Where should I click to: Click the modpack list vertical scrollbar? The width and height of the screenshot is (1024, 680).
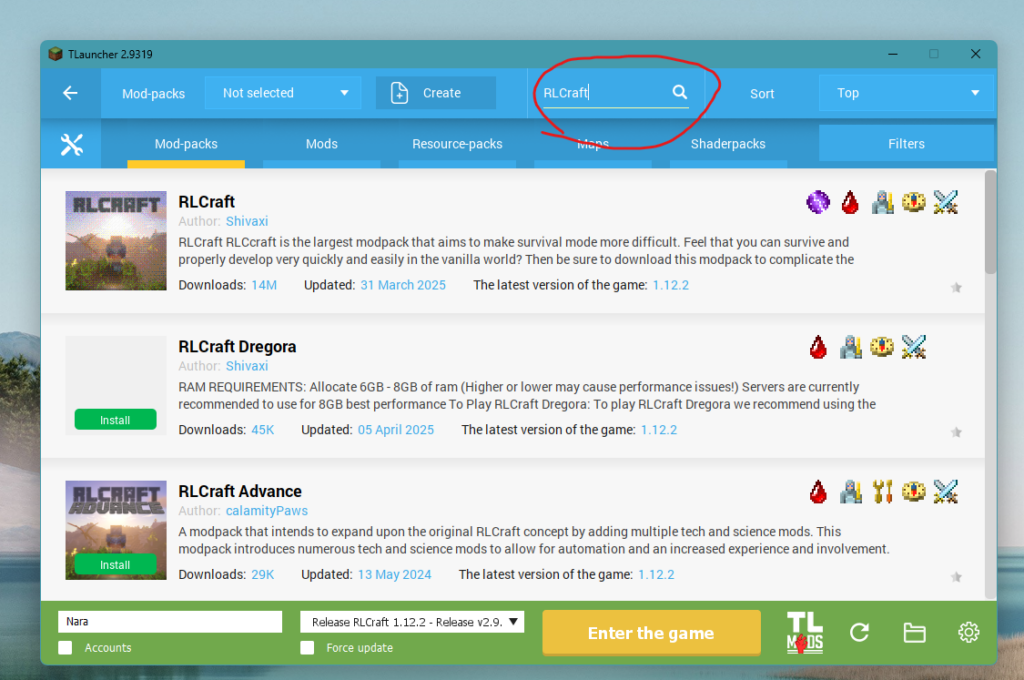click(x=990, y=222)
